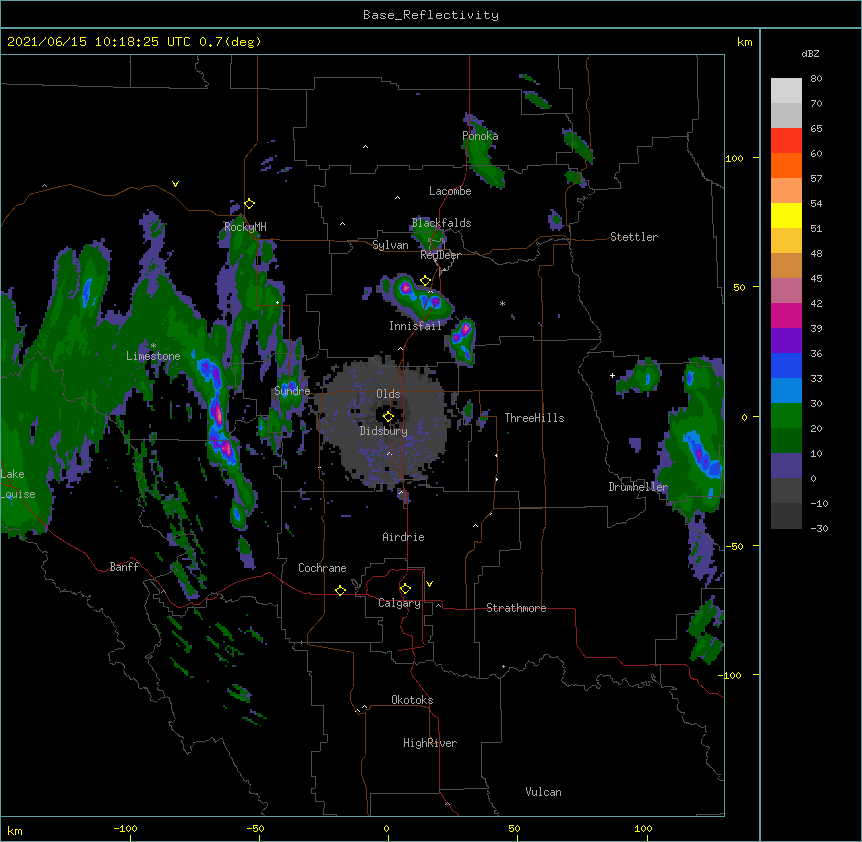This screenshot has width=862, height=842.
Task: Click the Sundre label
Action: (x=292, y=391)
